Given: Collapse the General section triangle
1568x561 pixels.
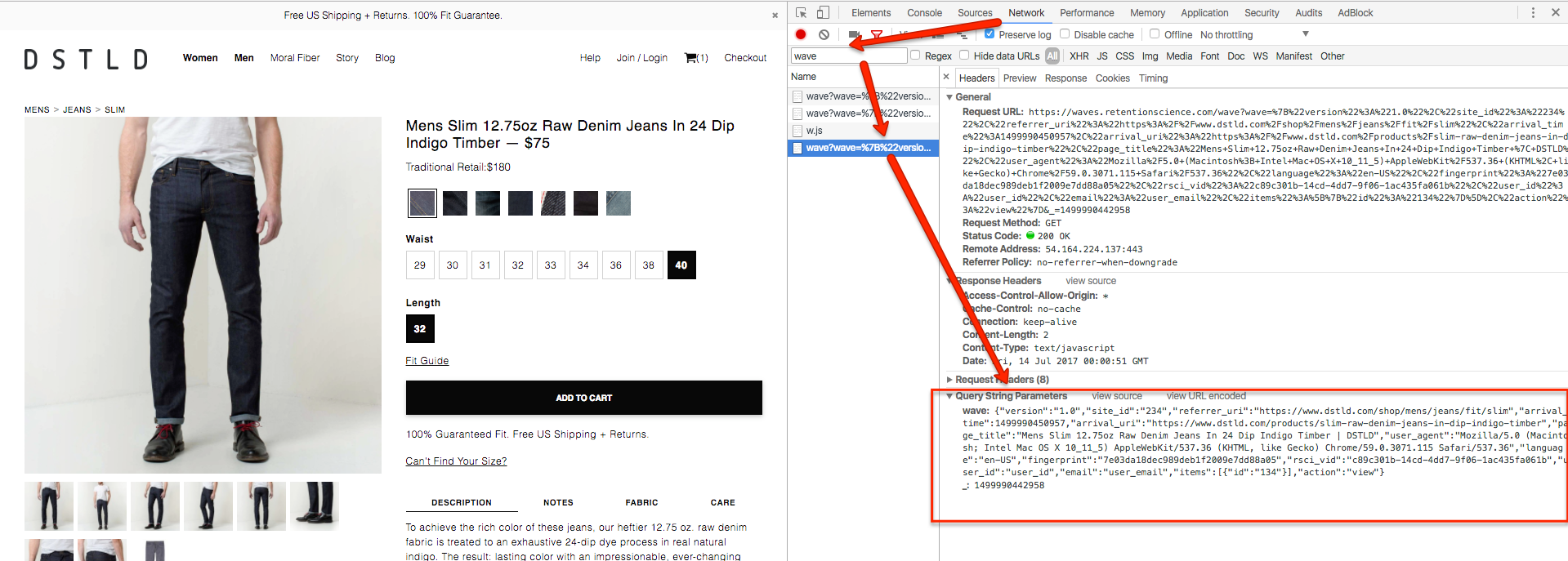Looking at the screenshot, I should (949, 97).
